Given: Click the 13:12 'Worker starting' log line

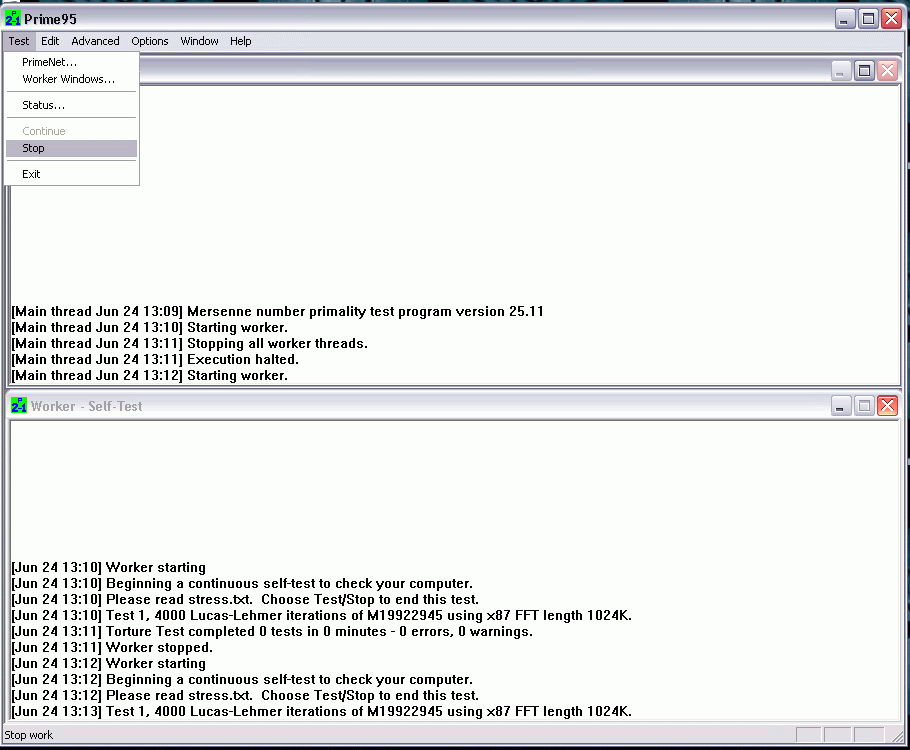Looking at the screenshot, I should (109, 664).
